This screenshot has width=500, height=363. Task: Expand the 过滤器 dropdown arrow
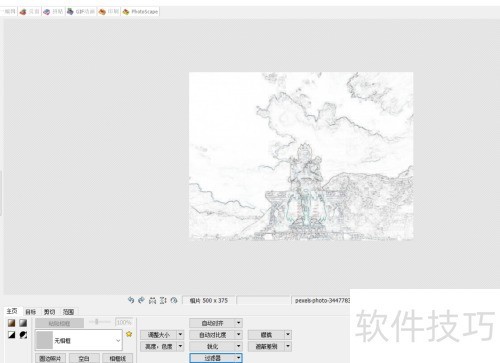[x=239, y=358]
